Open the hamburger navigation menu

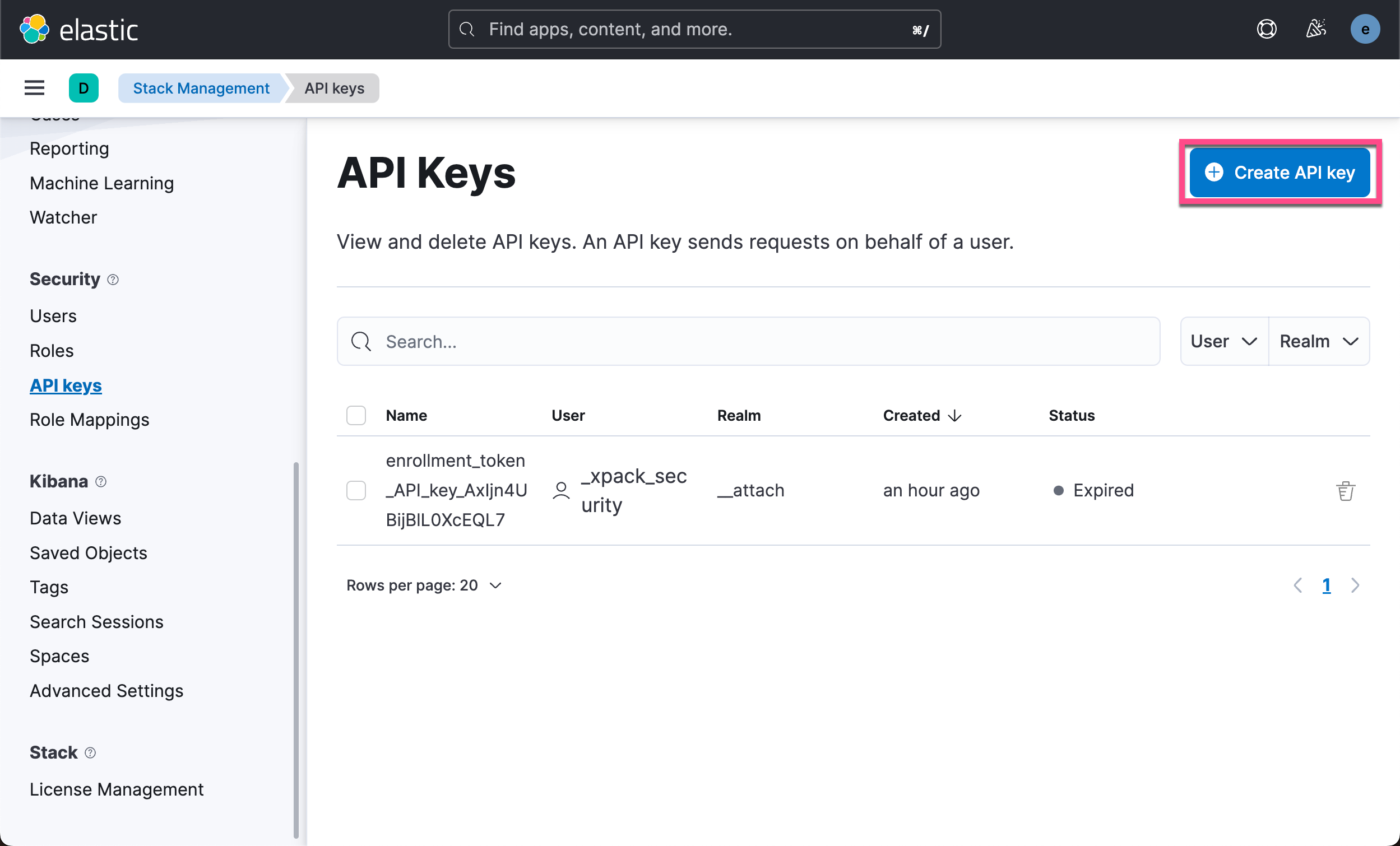coord(34,88)
